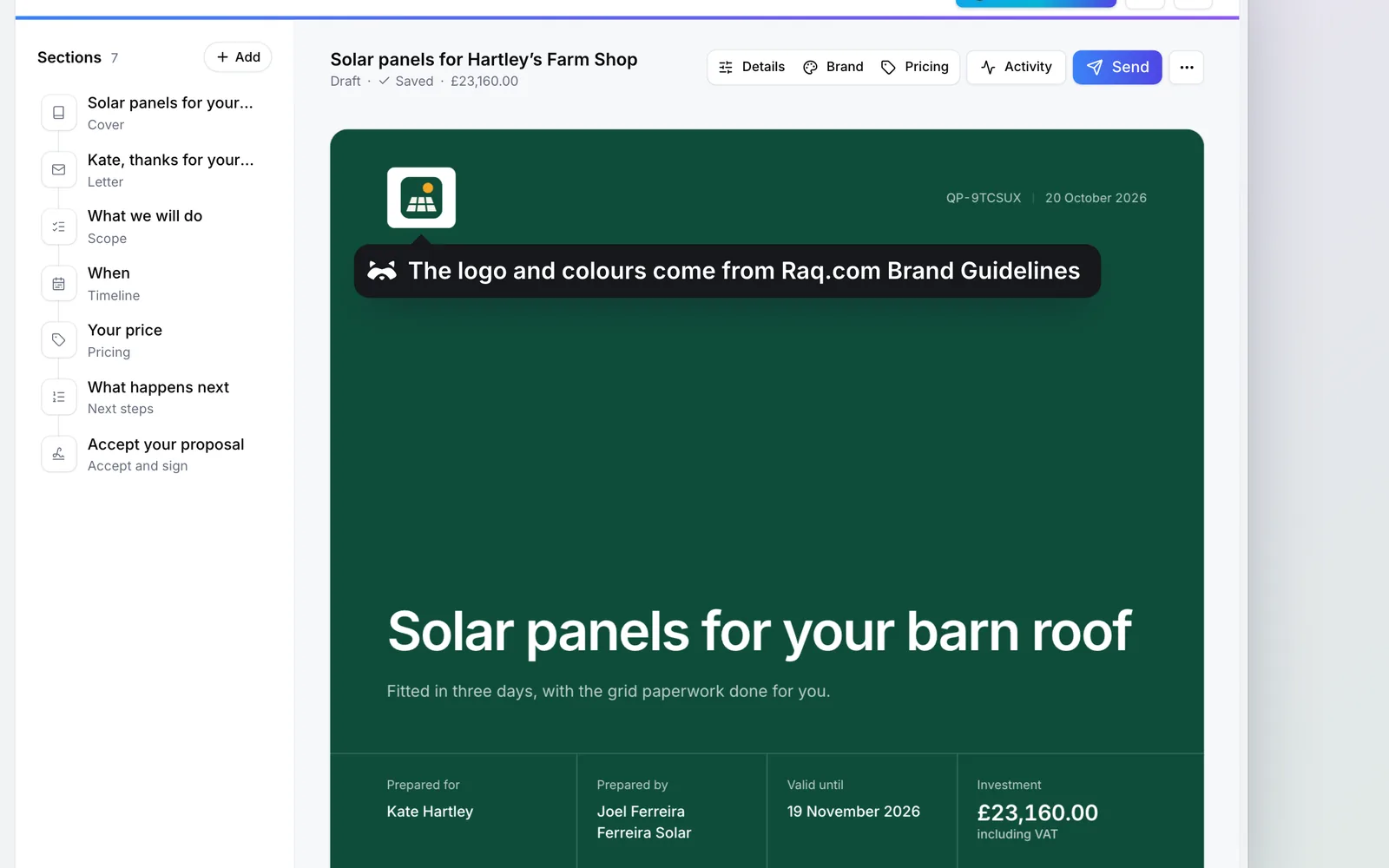
Task: Click the Pricing section tag icon
Action: click(x=59, y=340)
